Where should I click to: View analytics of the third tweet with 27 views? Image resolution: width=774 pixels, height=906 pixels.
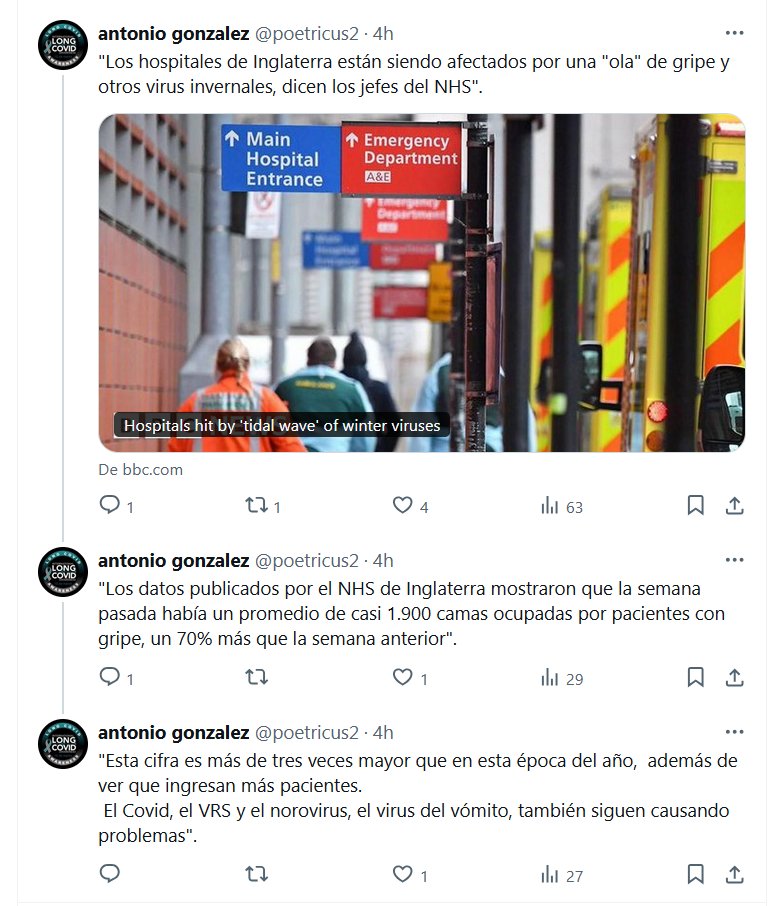point(562,875)
